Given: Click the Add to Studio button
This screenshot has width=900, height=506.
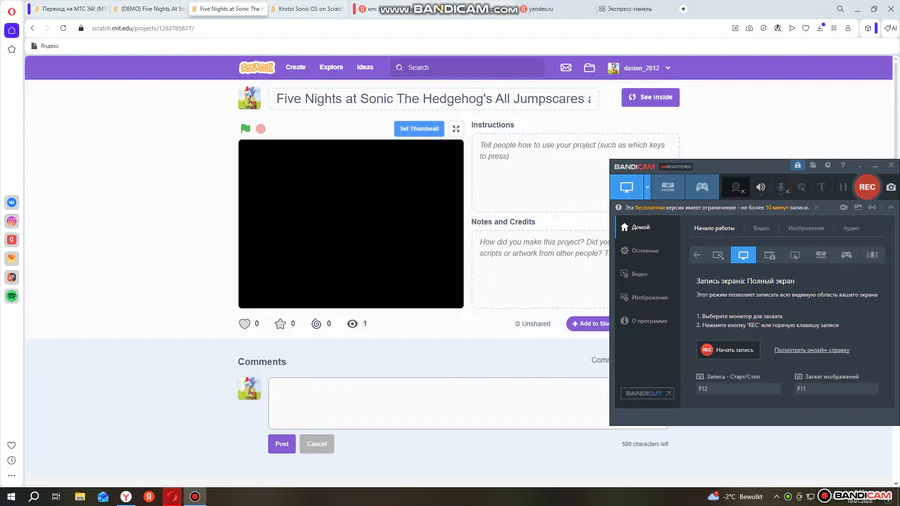Looking at the screenshot, I should [588, 324].
